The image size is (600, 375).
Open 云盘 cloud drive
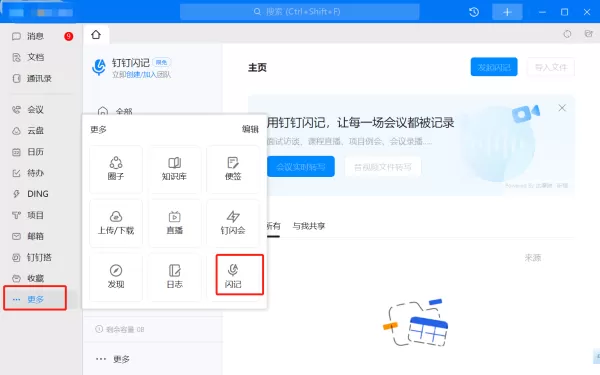pyautogui.click(x=34, y=131)
